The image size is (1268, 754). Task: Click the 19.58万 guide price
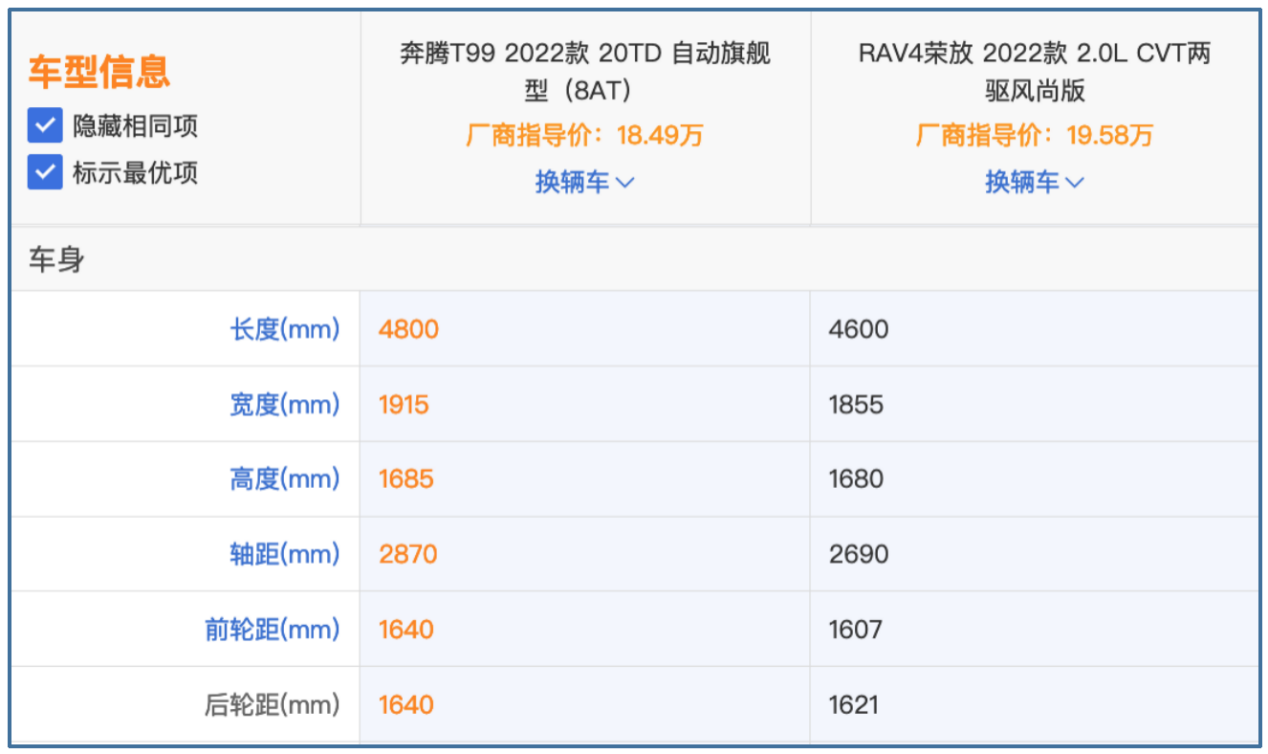click(1110, 135)
